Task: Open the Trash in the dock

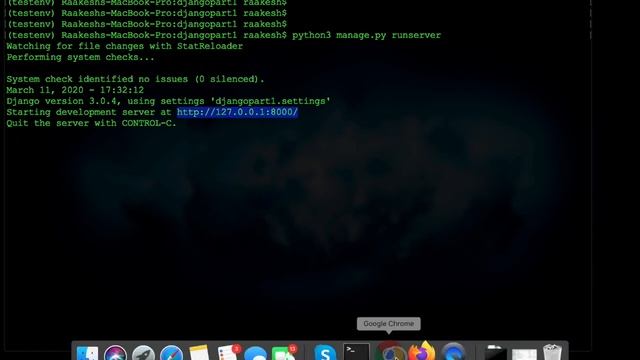Action: (x=552, y=353)
